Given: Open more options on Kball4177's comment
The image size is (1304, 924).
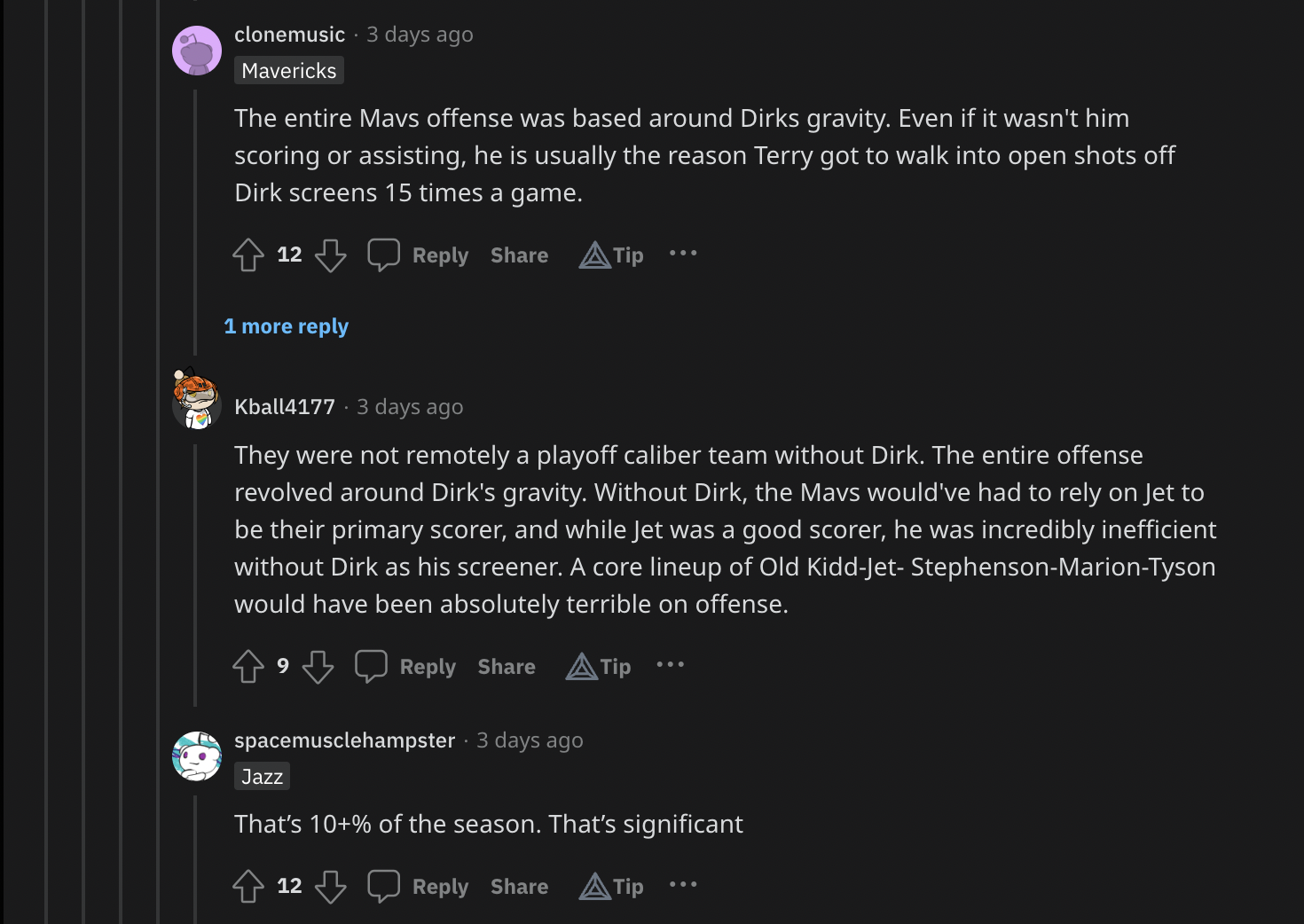Looking at the screenshot, I should tap(670, 665).
